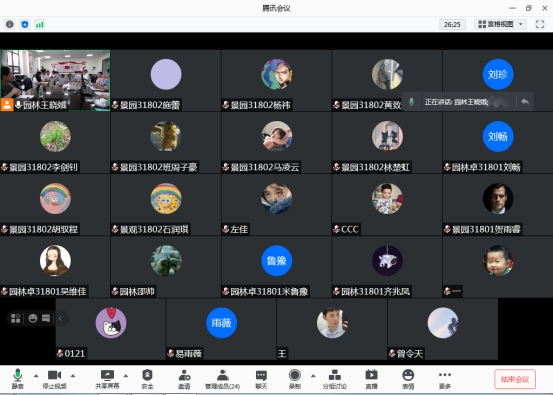Check the green network signal icon
Image resolution: width=553 pixels, height=395 pixels.
coord(40,24)
